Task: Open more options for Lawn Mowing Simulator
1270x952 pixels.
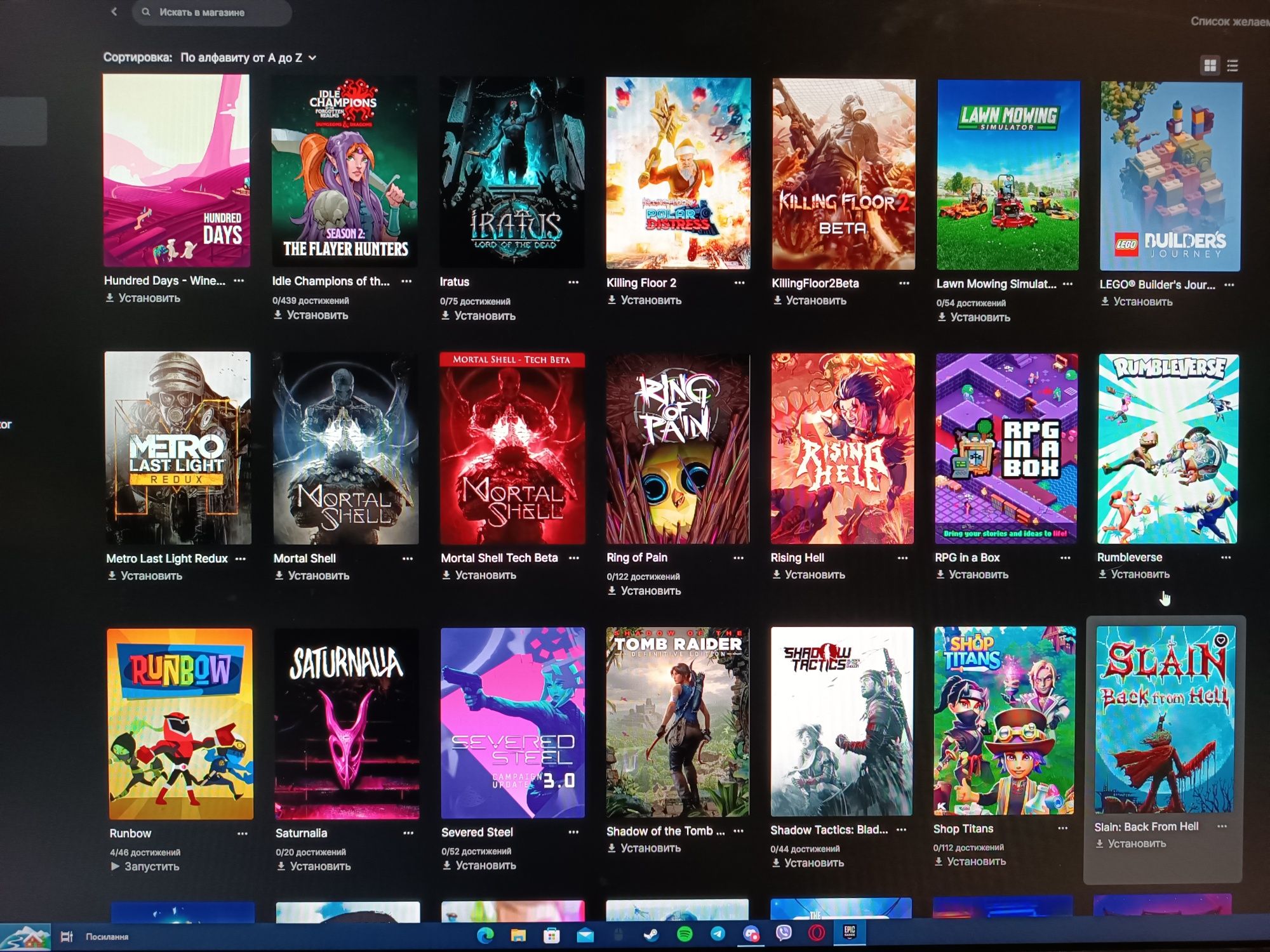Action: [1068, 284]
